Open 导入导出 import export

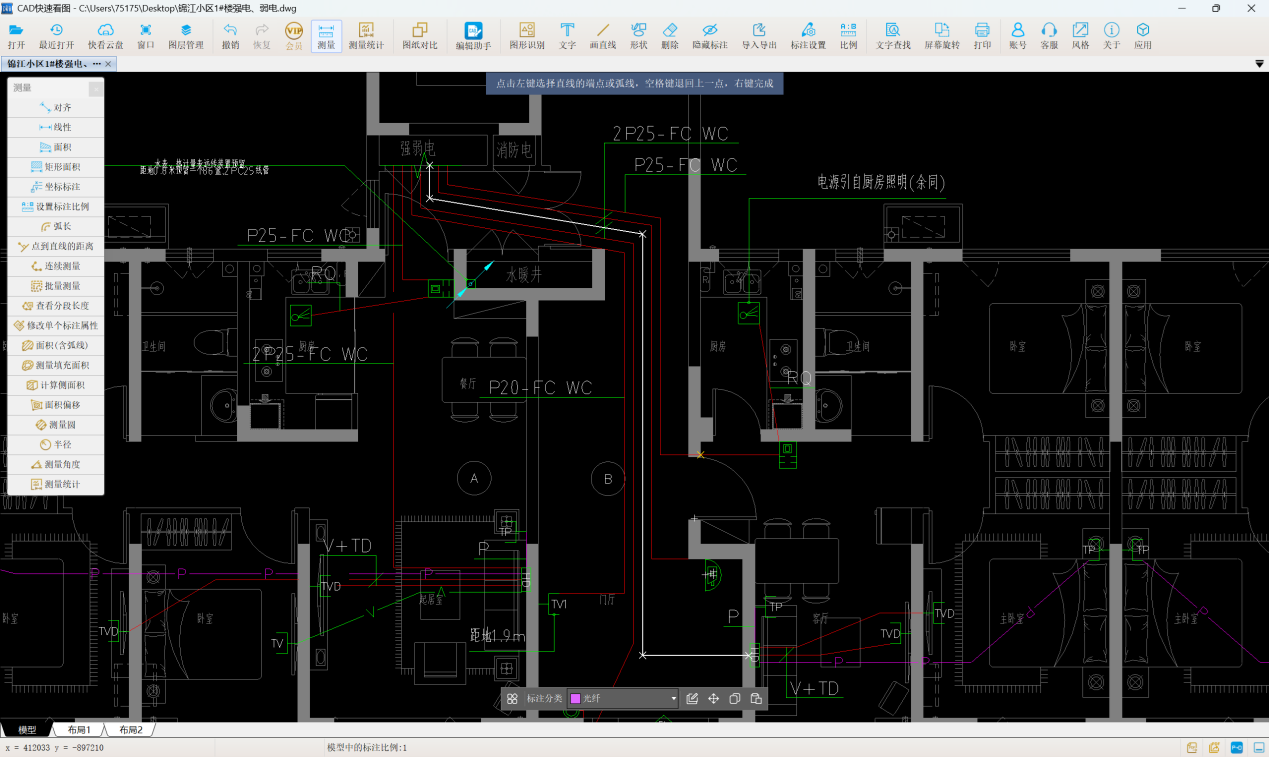click(x=759, y=36)
